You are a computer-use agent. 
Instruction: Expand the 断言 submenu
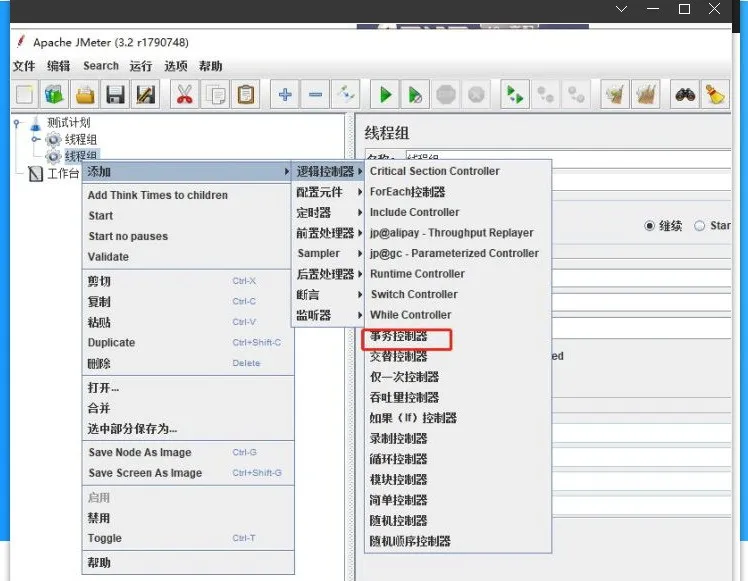tap(328, 295)
